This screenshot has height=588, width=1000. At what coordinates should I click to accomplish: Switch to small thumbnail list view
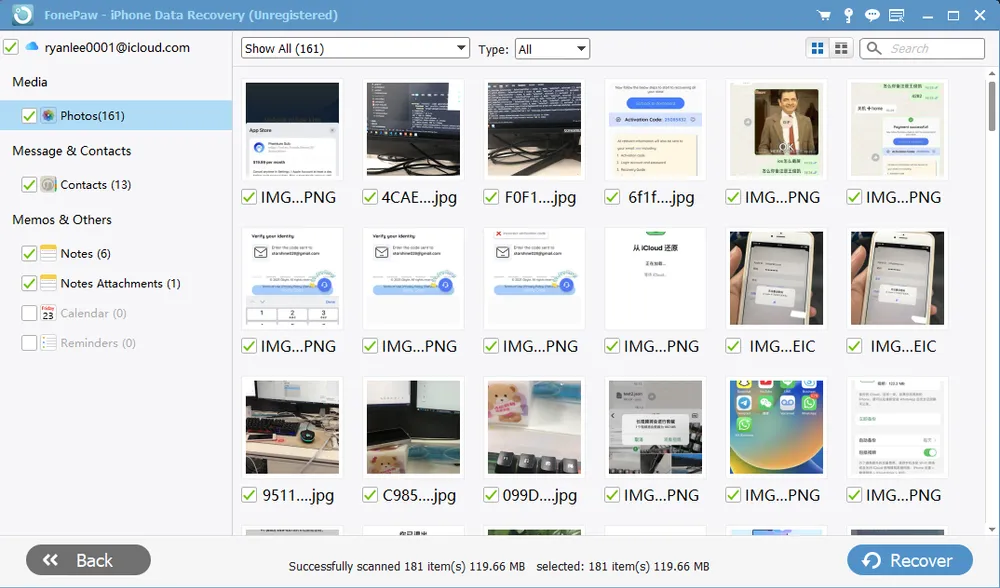tap(841, 48)
